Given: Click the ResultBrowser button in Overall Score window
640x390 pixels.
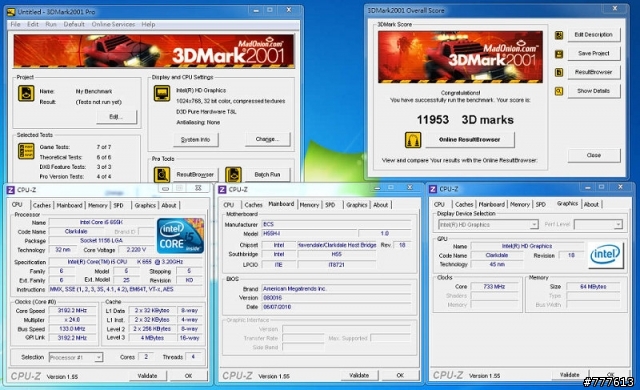Looking at the screenshot, I should (593, 72).
